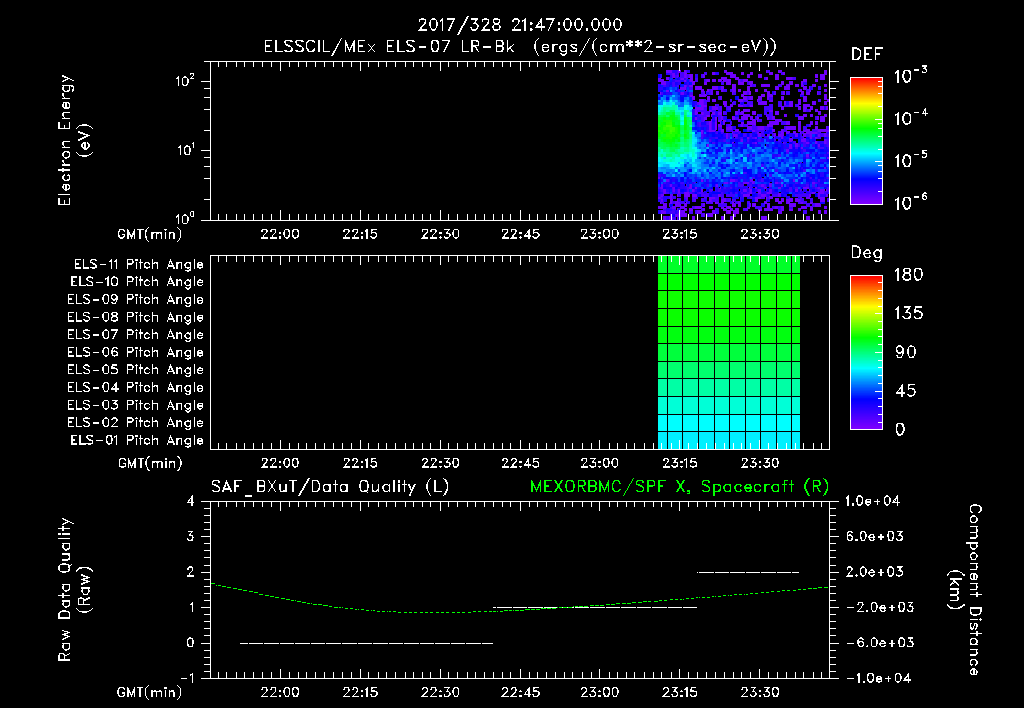Select the ELS-06 Pitch Angle label
This screenshot has width=1024, height=708.
[135, 353]
